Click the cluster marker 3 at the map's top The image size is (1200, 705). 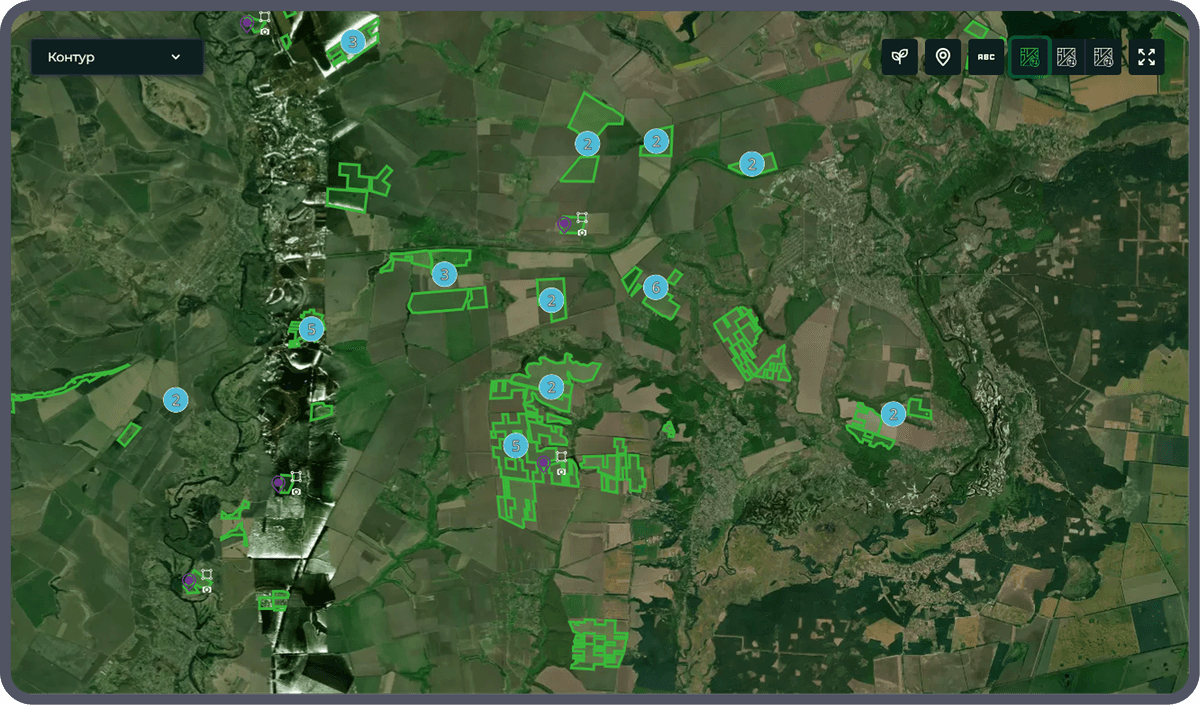352,41
